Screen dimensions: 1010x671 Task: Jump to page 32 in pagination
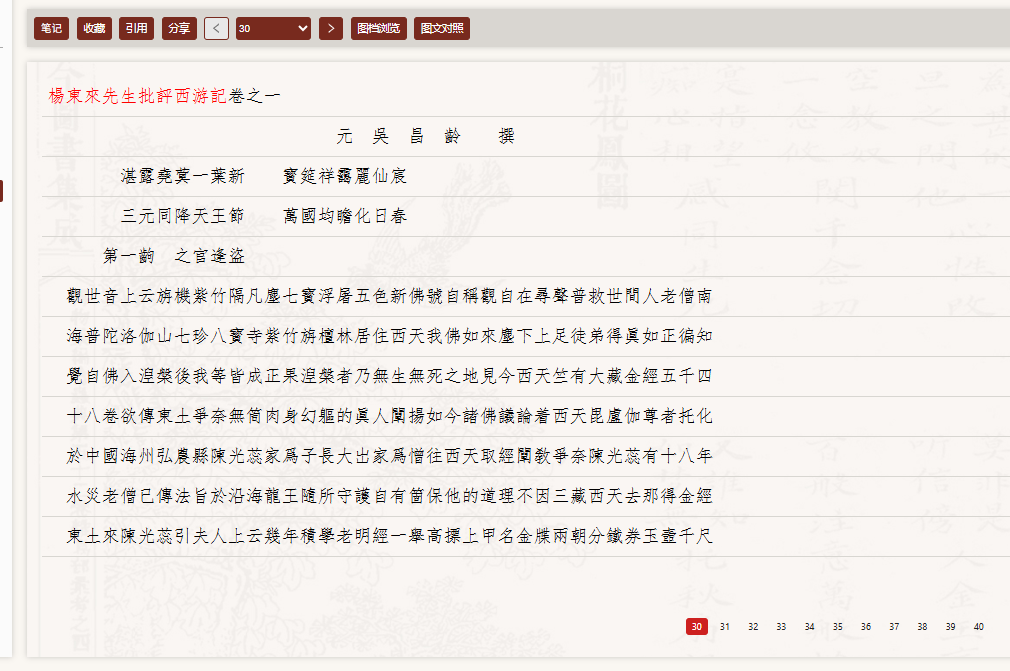tap(753, 627)
